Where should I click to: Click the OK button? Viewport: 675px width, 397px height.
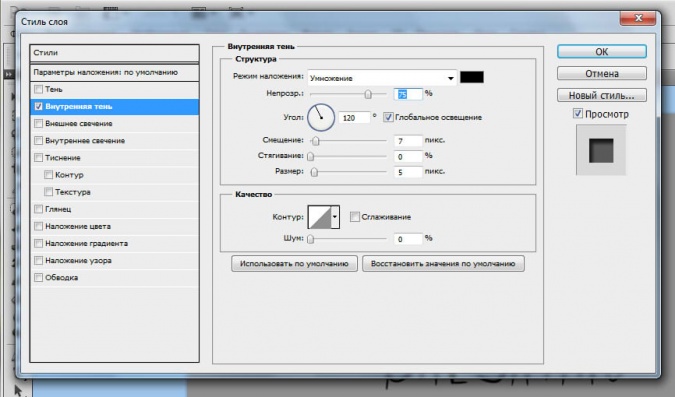(x=601, y=52)
